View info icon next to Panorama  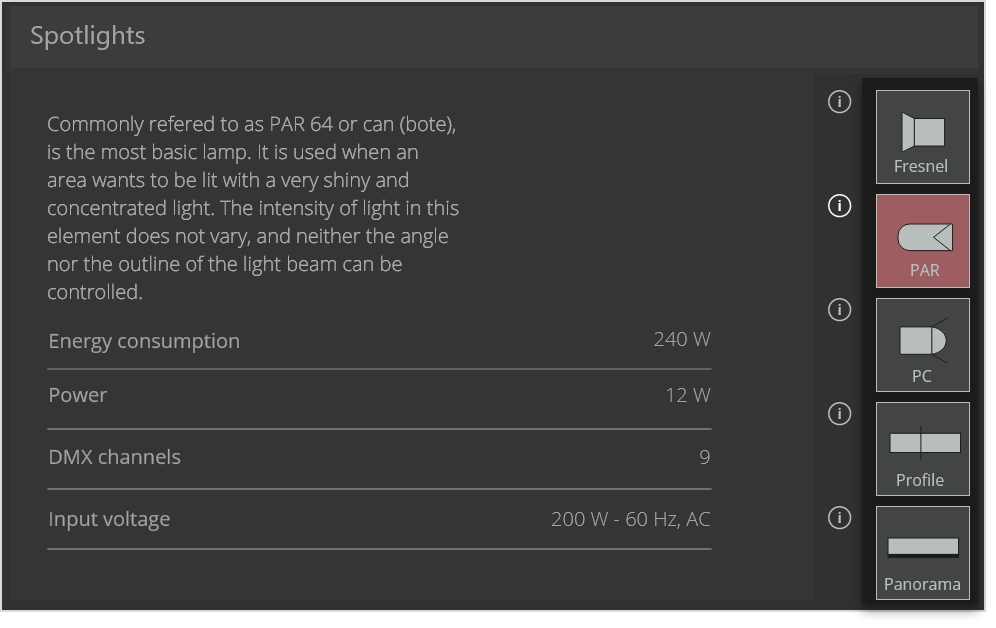(840, 518)
